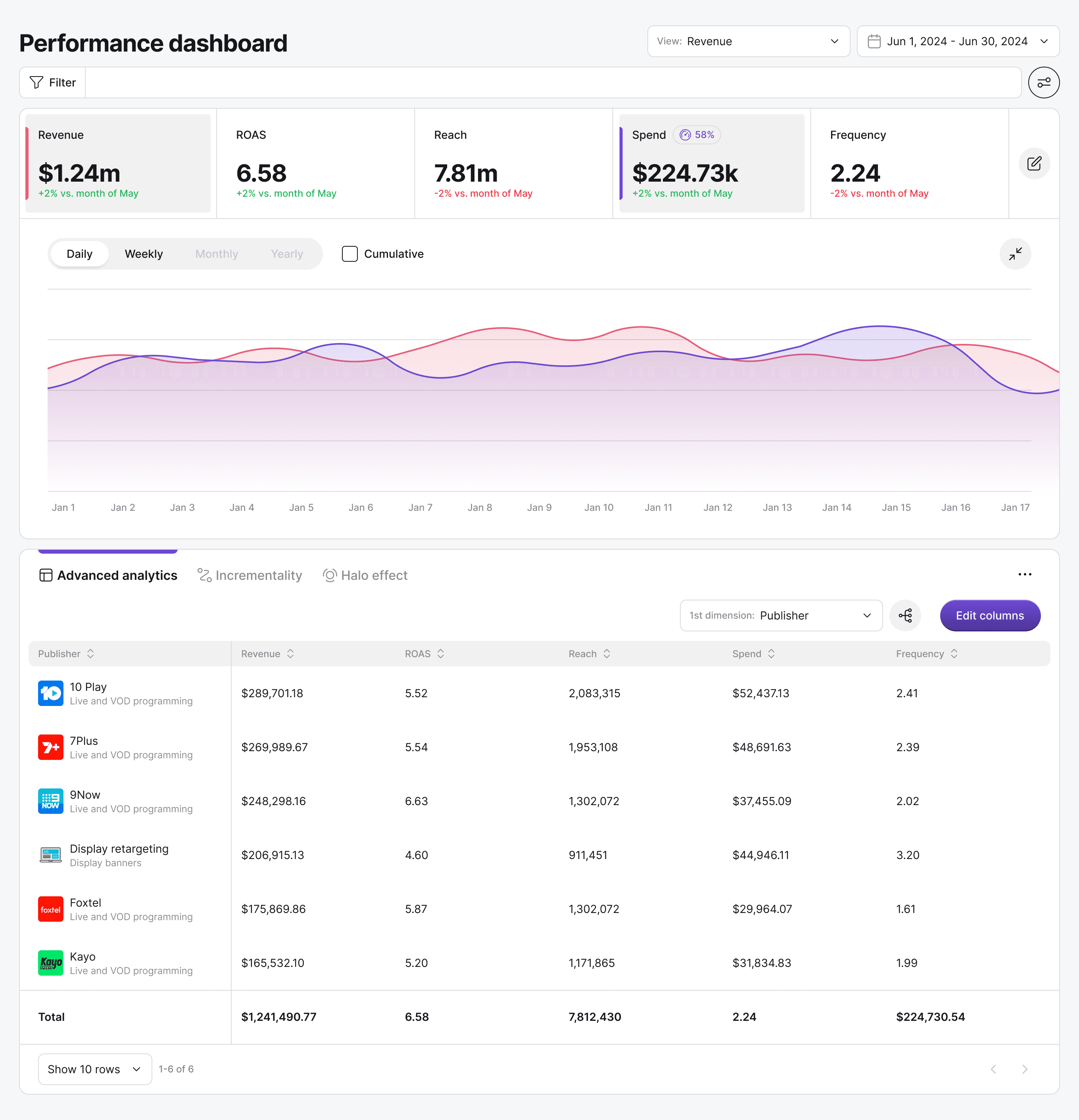This screenshot has height=1120, width=1079.
Task: Click total revenue $1,241,490.77
Action: coord(279,1016)
